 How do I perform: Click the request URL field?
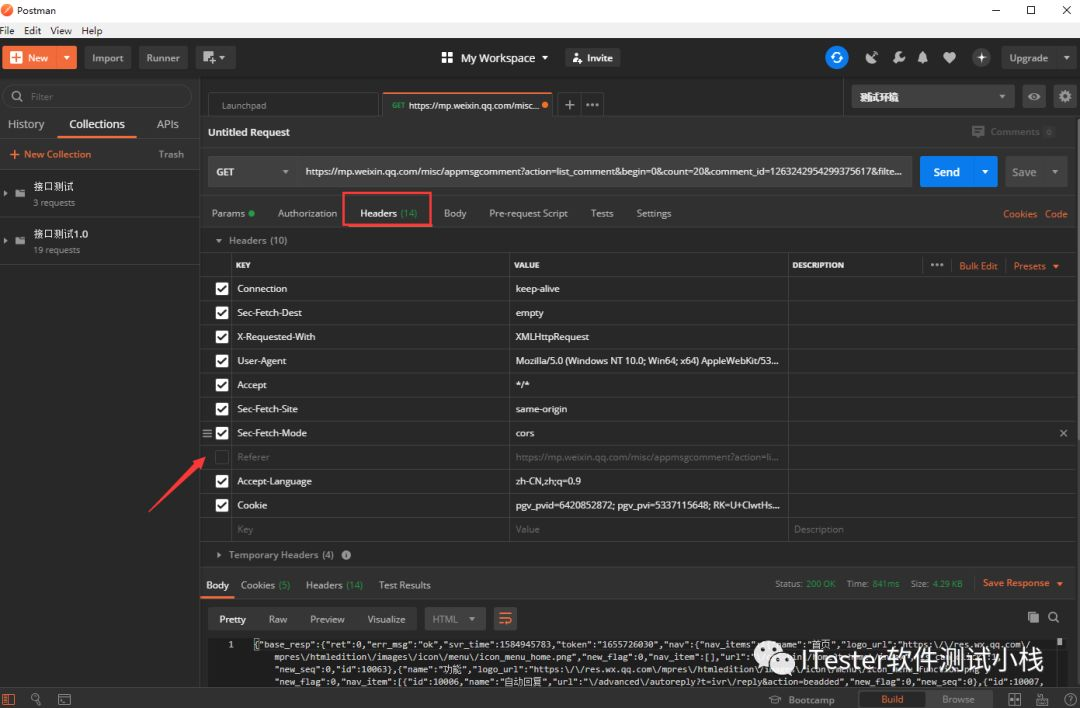point(605,171)
